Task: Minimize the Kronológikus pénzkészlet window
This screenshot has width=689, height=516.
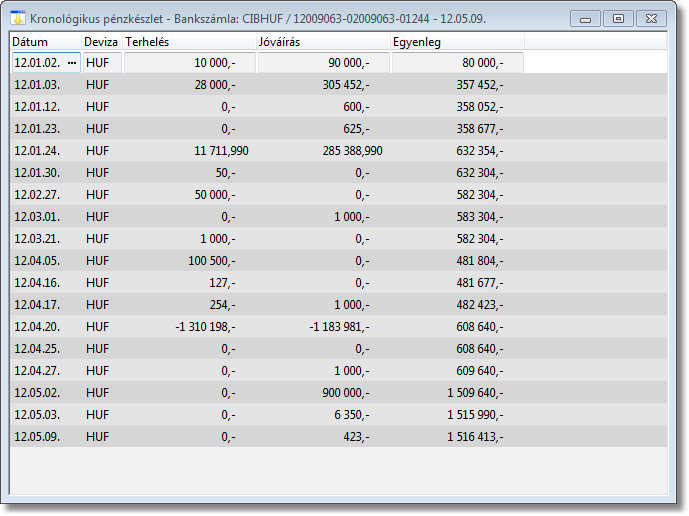Action: [585, 19]
